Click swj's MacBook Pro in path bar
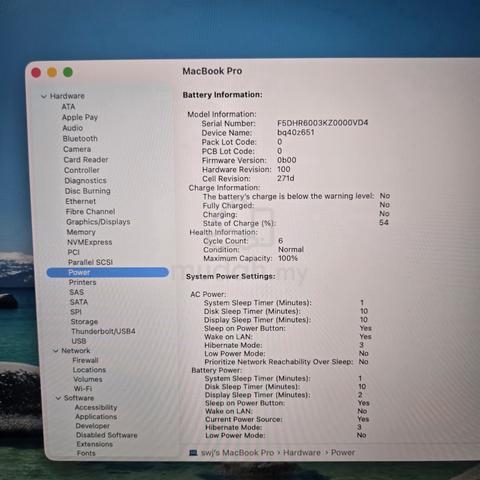The width and height of the screenshot is (480, 480). [237, 453]
